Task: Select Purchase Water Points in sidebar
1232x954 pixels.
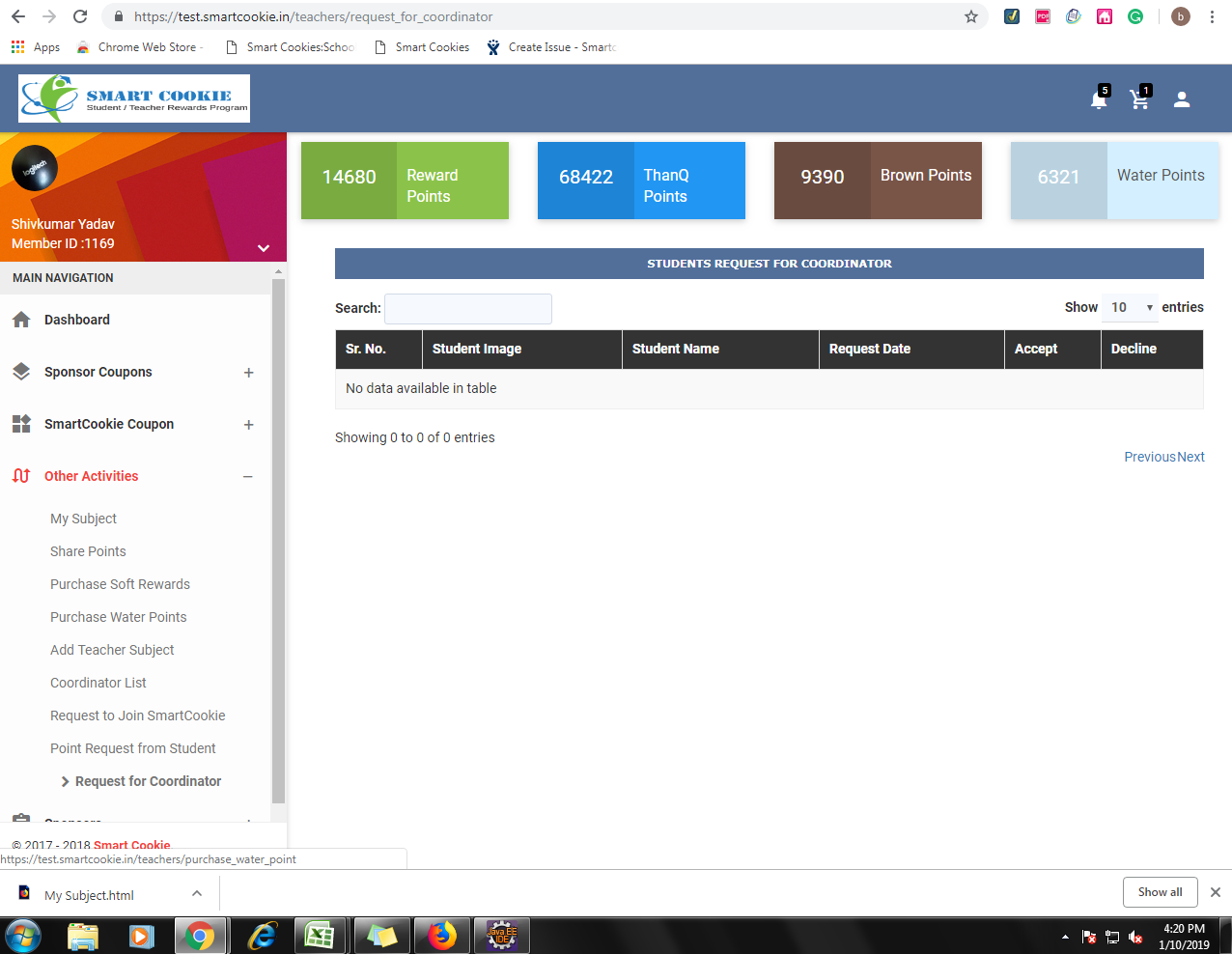Action: click(119, 617)
